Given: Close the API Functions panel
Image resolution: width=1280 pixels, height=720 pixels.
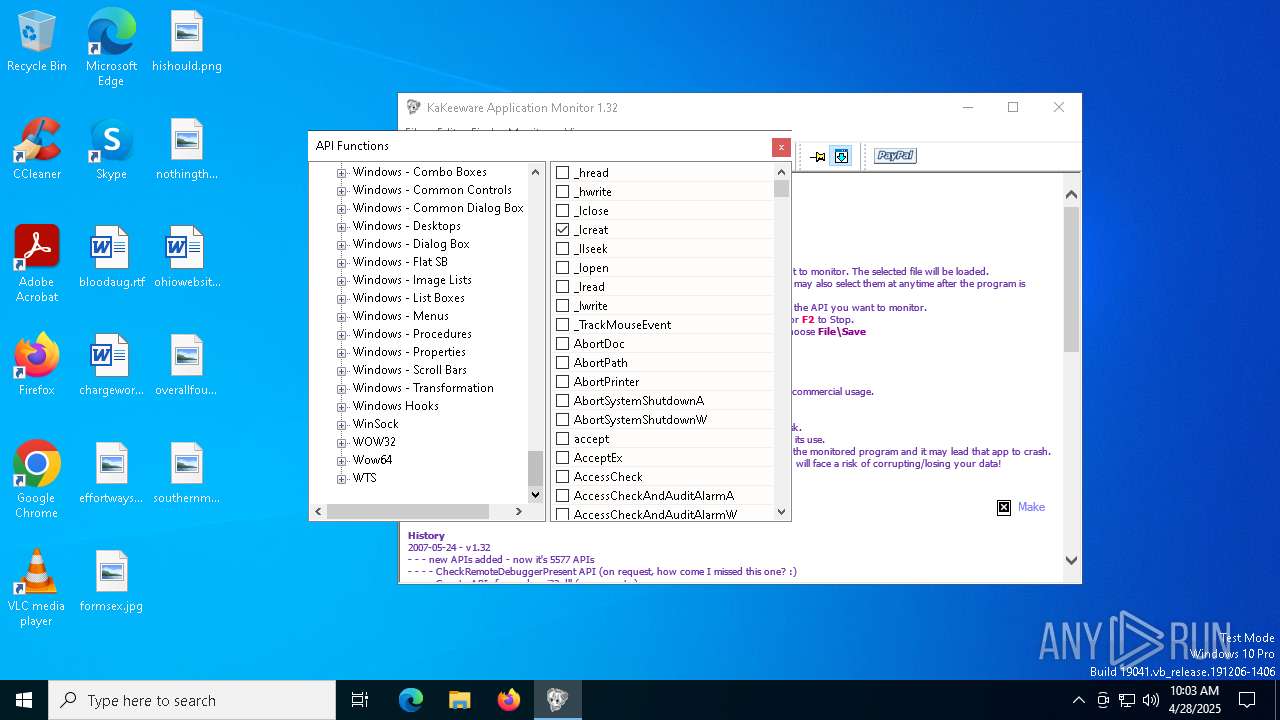Looking at the screenshot, I should pos(781,147).
